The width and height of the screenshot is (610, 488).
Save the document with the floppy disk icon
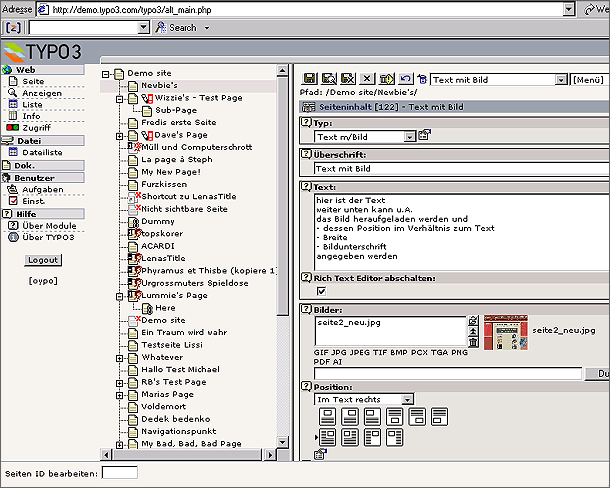click(x=310, y=79)
